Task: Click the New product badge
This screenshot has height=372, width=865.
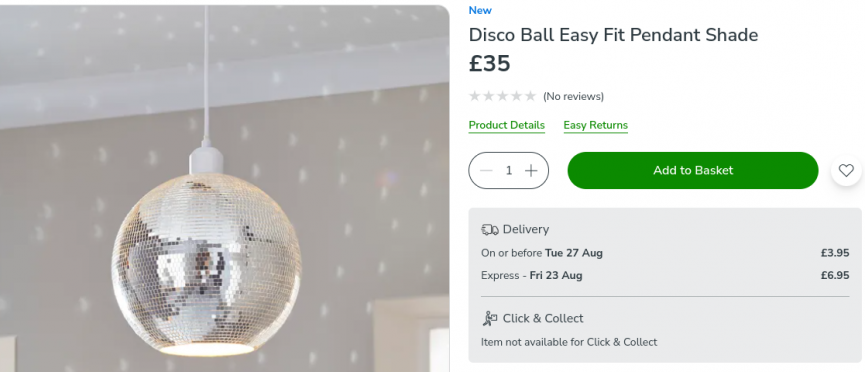Action: (x=480, y=10)
